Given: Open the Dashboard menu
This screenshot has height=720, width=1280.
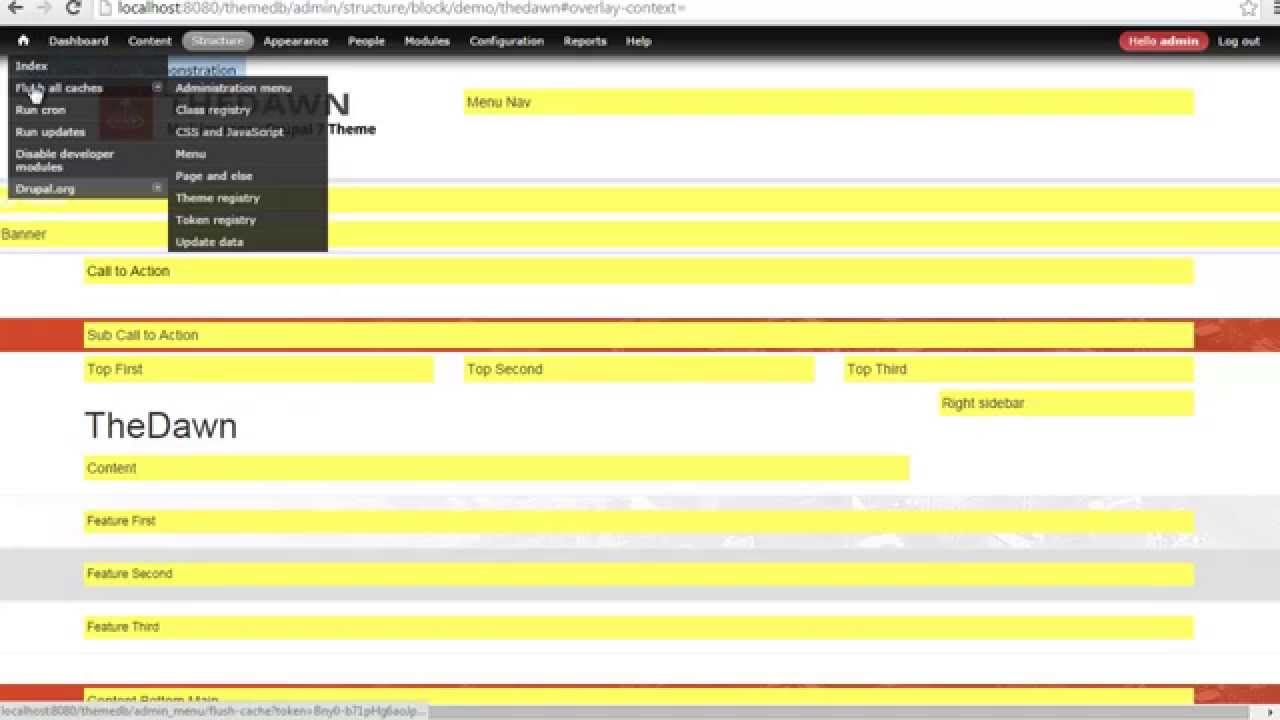Looking at the screenshot, I should tap(78, 41).
